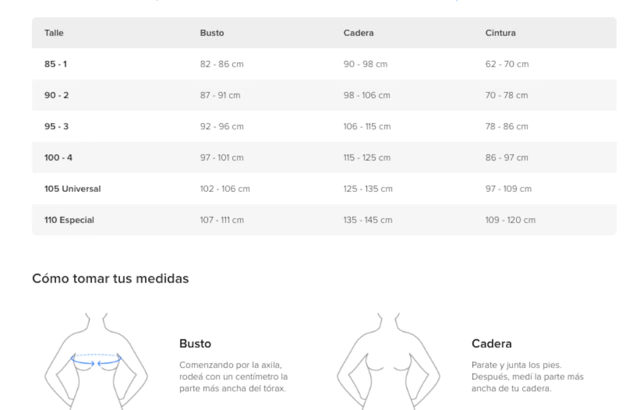Click the 102 - 106 cm bust value
This screenshot has width=640, height=410.
point(225,188)
